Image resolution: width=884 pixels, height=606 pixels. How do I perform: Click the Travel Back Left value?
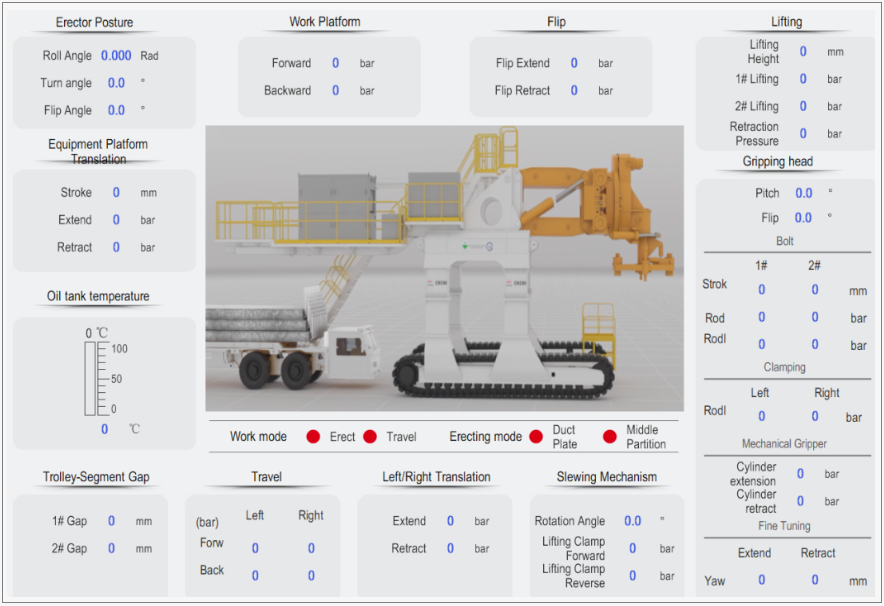[255, 576]
